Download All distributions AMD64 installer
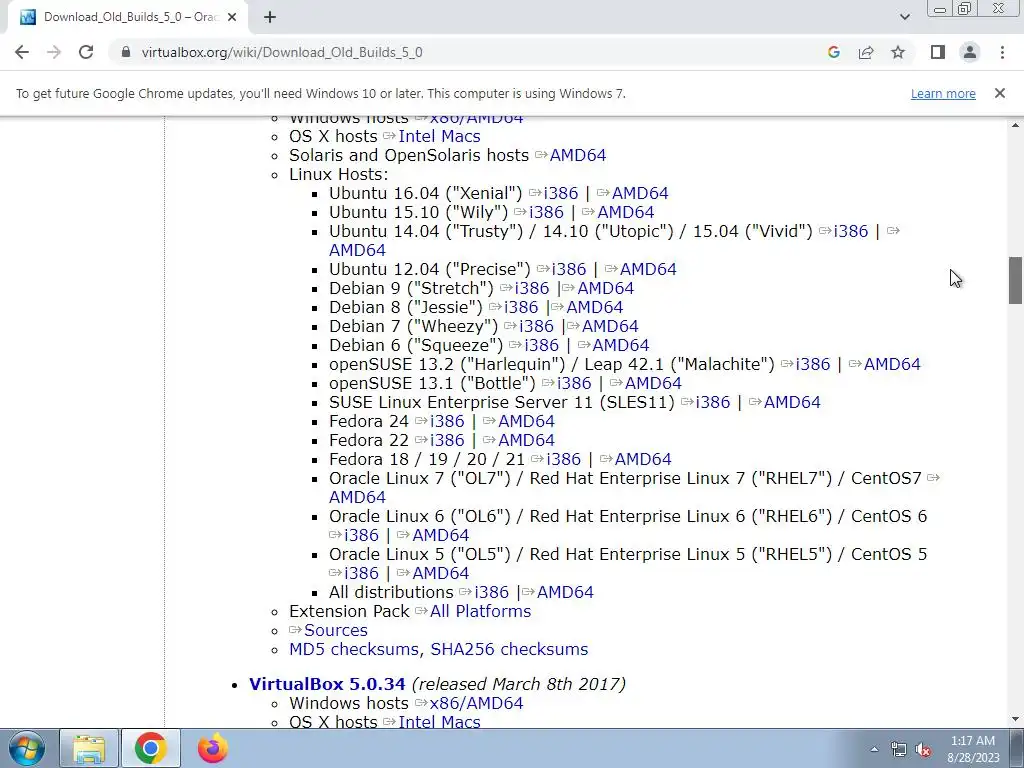 [x=565, y=592]
